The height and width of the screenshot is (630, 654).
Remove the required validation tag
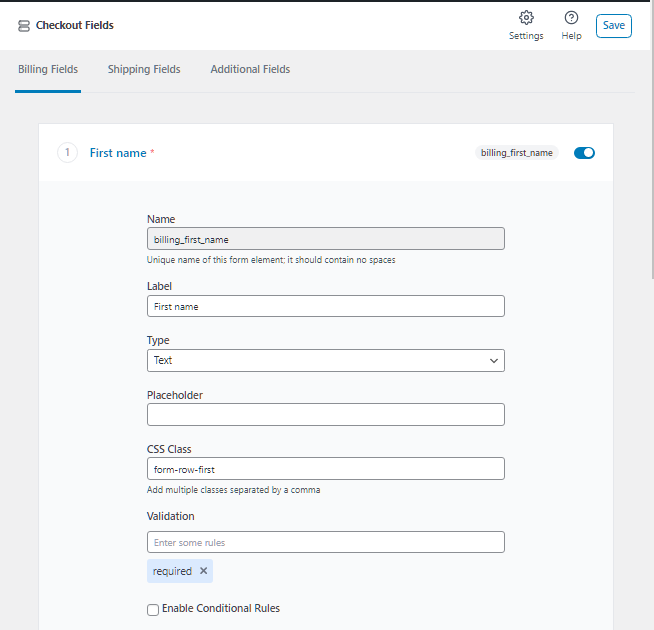(204, 571)
